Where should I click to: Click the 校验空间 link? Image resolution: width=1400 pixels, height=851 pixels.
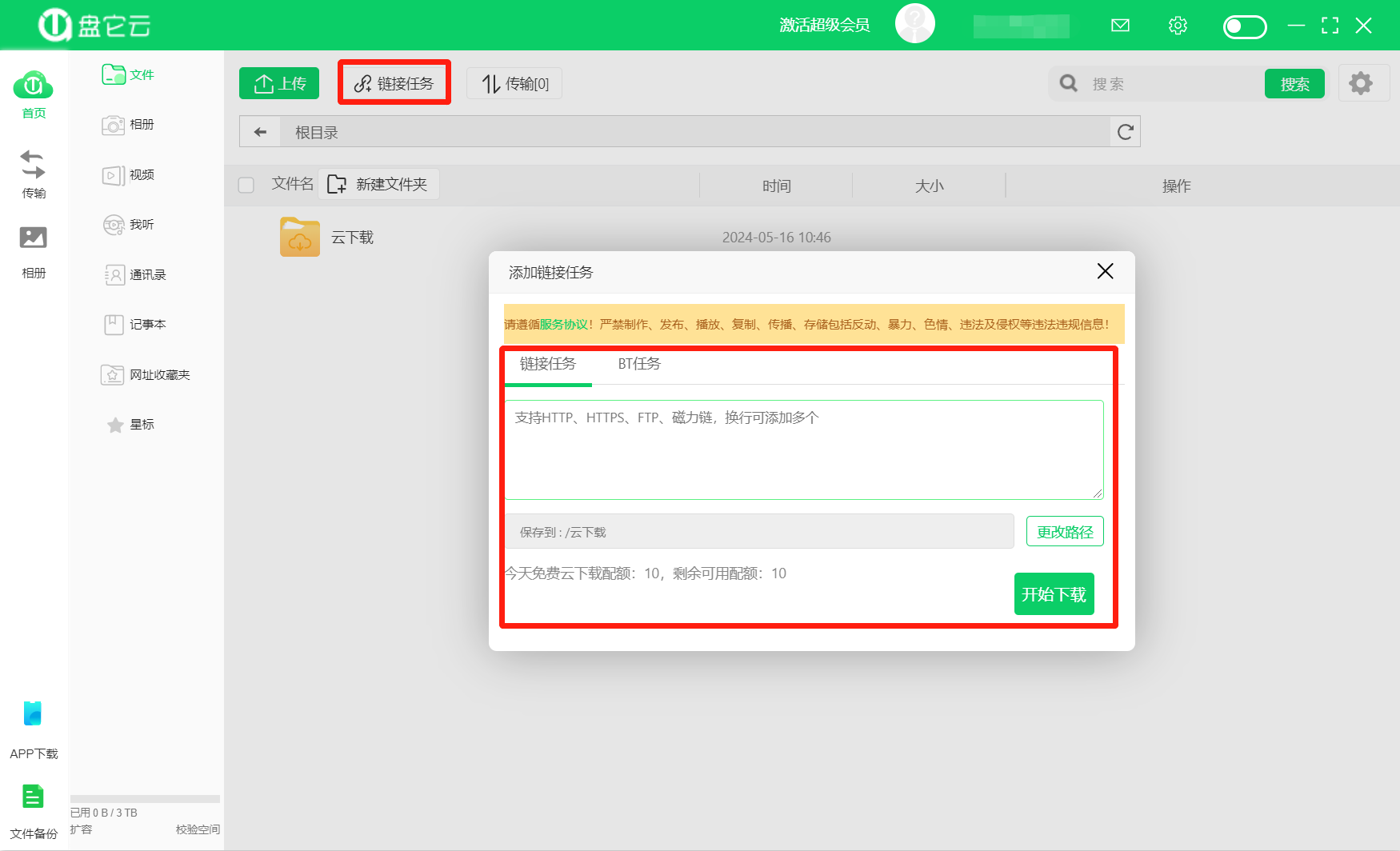click(198, 829)
